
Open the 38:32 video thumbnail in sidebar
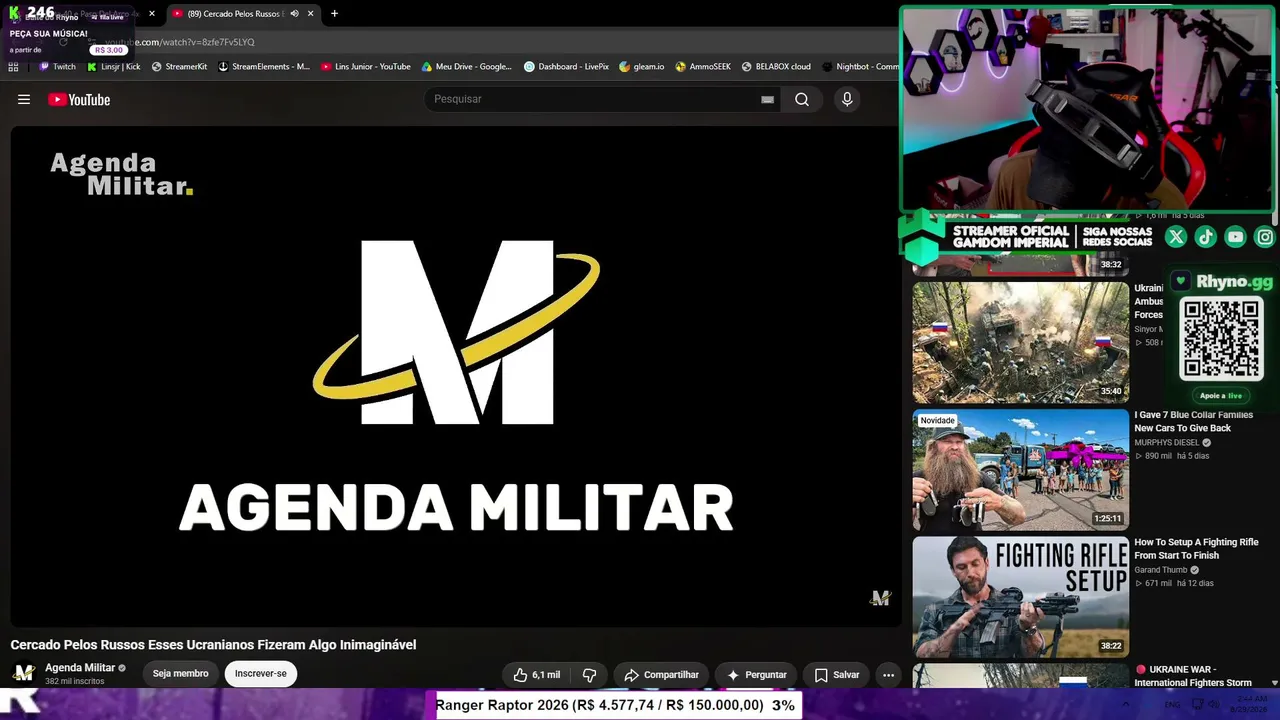coord(1021,263)
